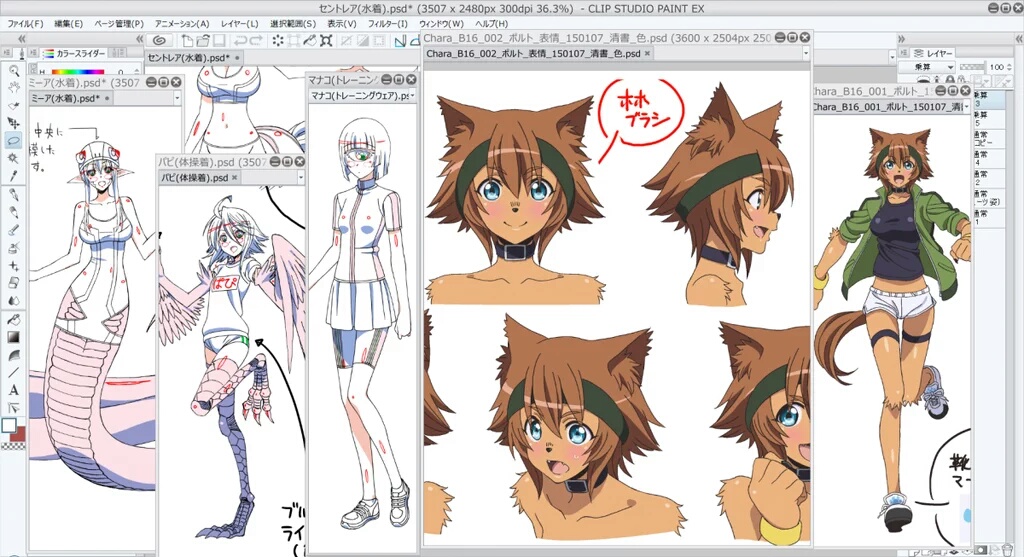Click the transparent color swatch
1024x557 pixels.
[x=13, y=447]
